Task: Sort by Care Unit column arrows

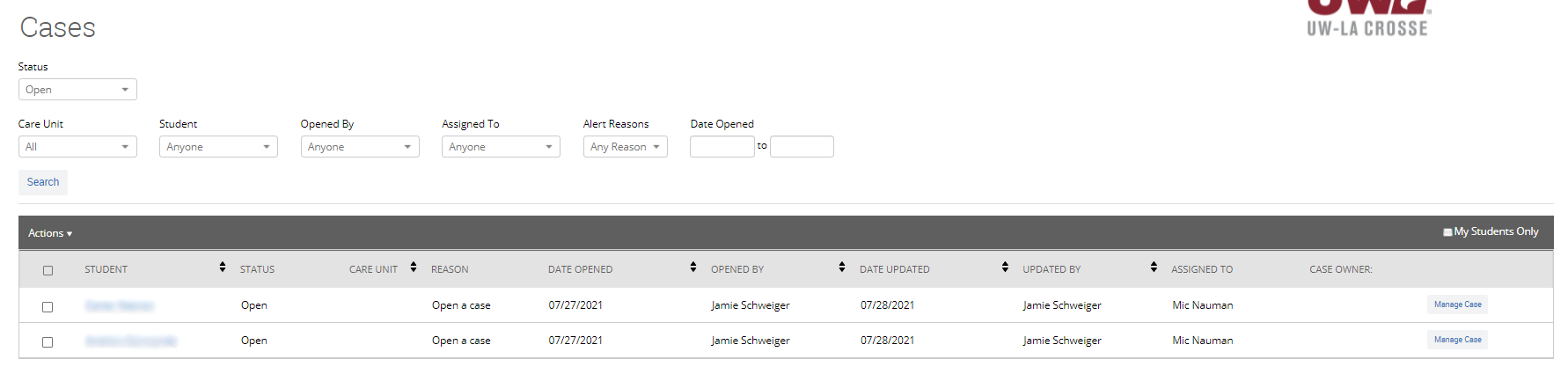Action: [x=414, y=268]
